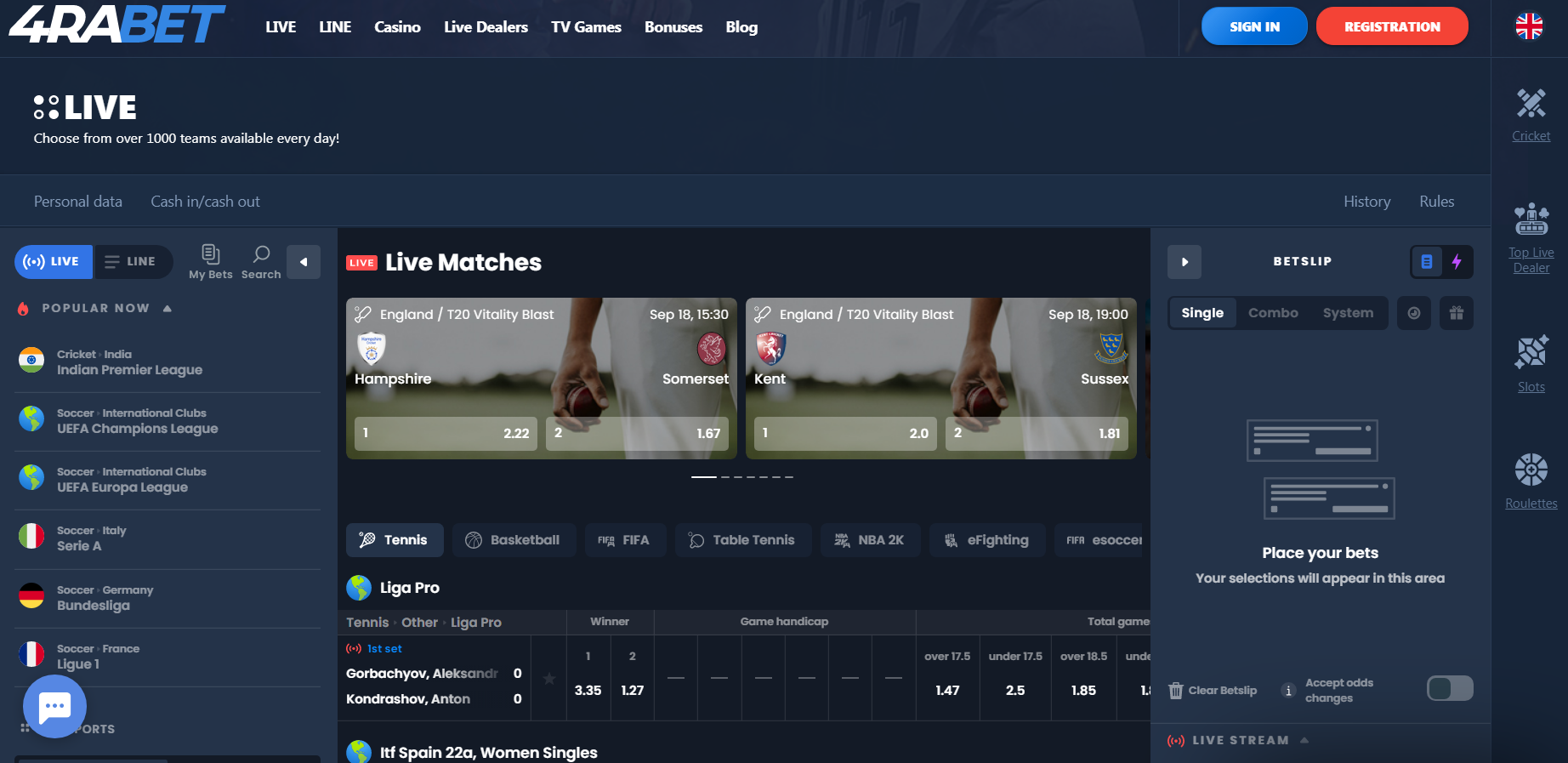Bet on Sussex at 1.81

point(1037,433)
